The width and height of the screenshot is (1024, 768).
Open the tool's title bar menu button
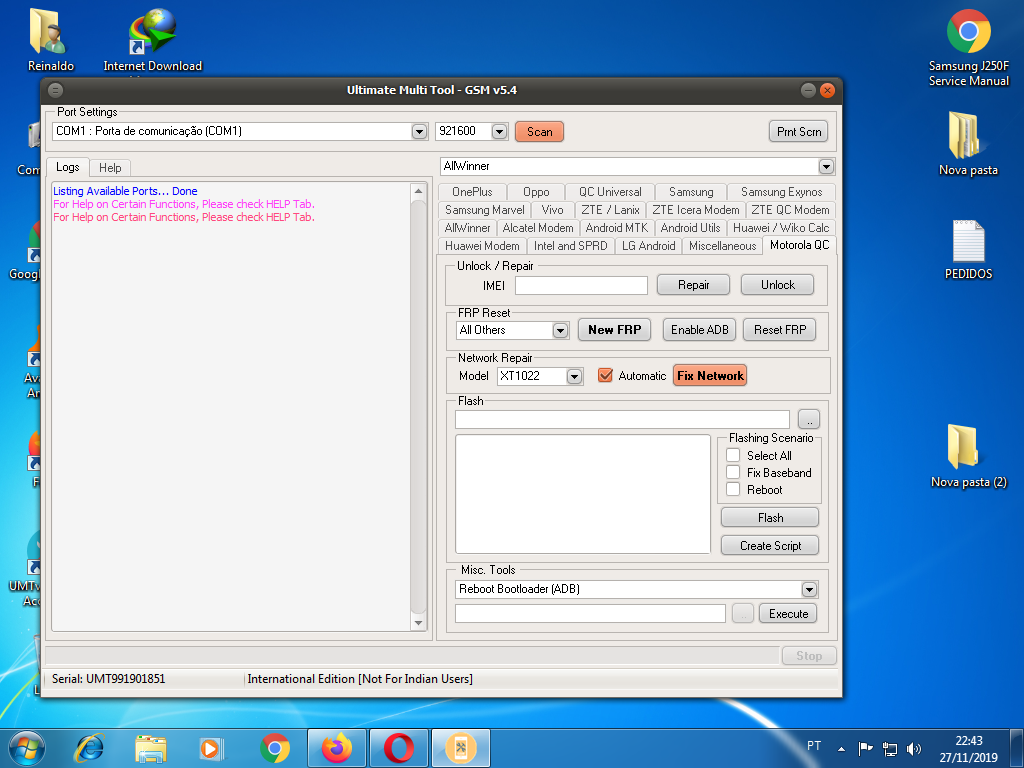56,90
